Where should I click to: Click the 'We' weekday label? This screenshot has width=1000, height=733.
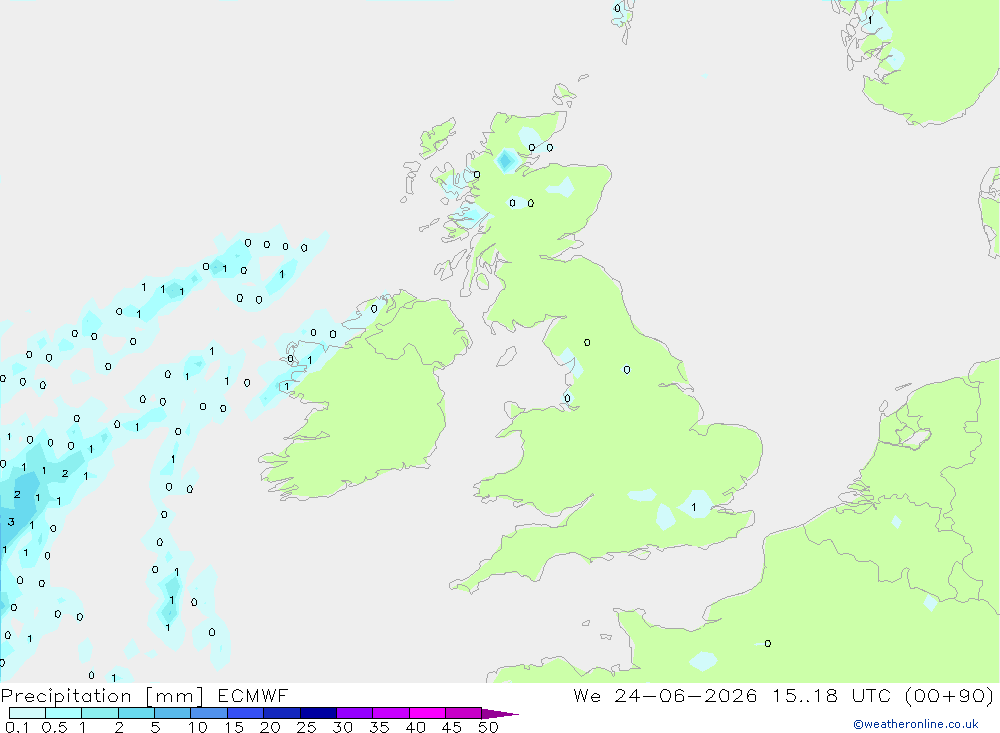[x=587, y=695]
